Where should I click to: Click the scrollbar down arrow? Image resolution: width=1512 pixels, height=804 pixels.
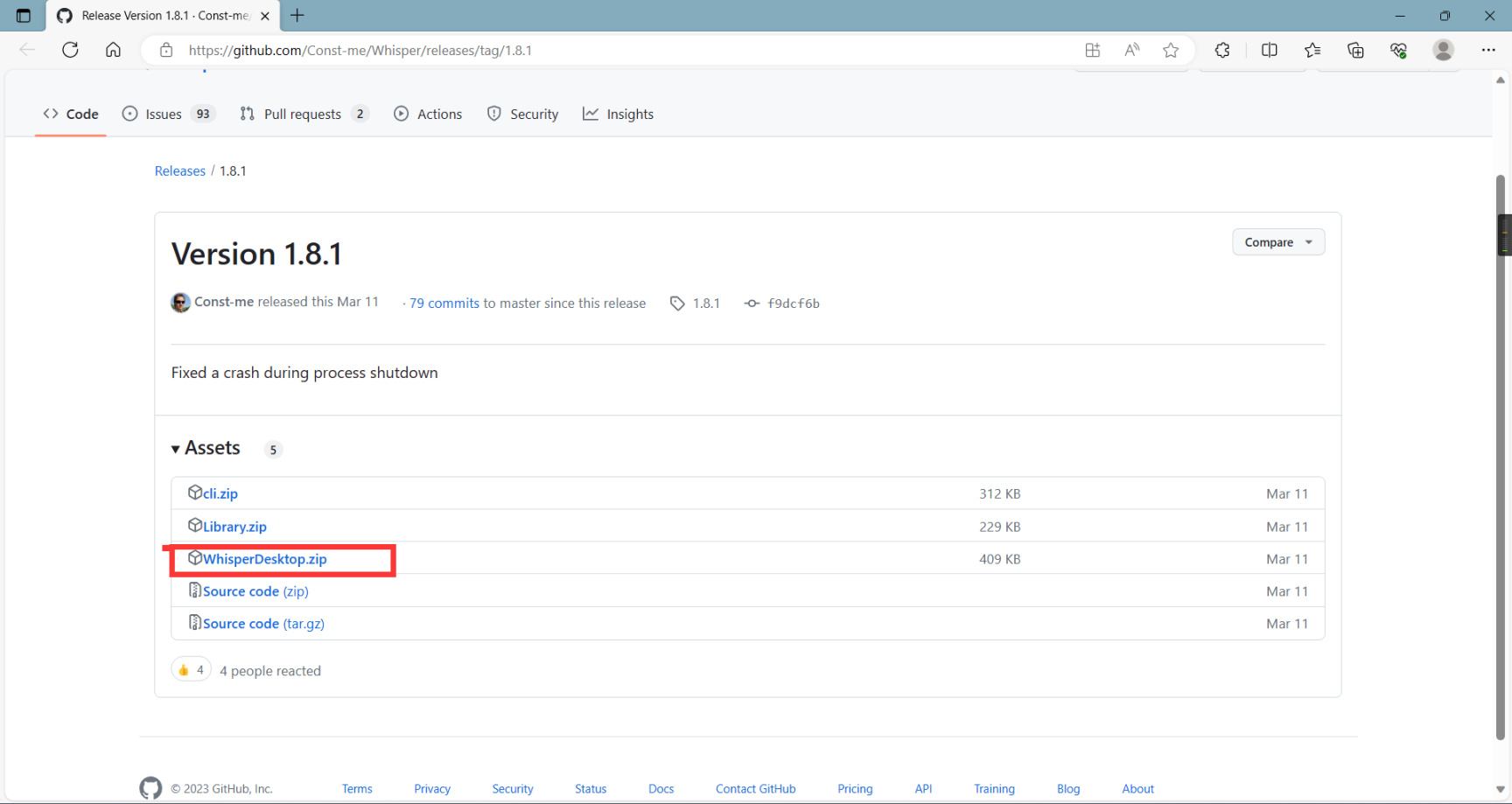1501,789
